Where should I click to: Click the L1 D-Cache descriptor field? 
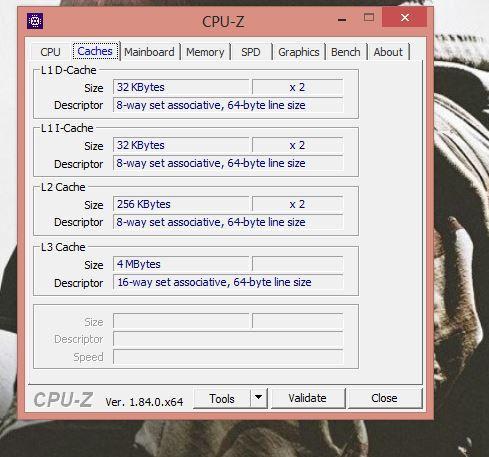(228, 105)
